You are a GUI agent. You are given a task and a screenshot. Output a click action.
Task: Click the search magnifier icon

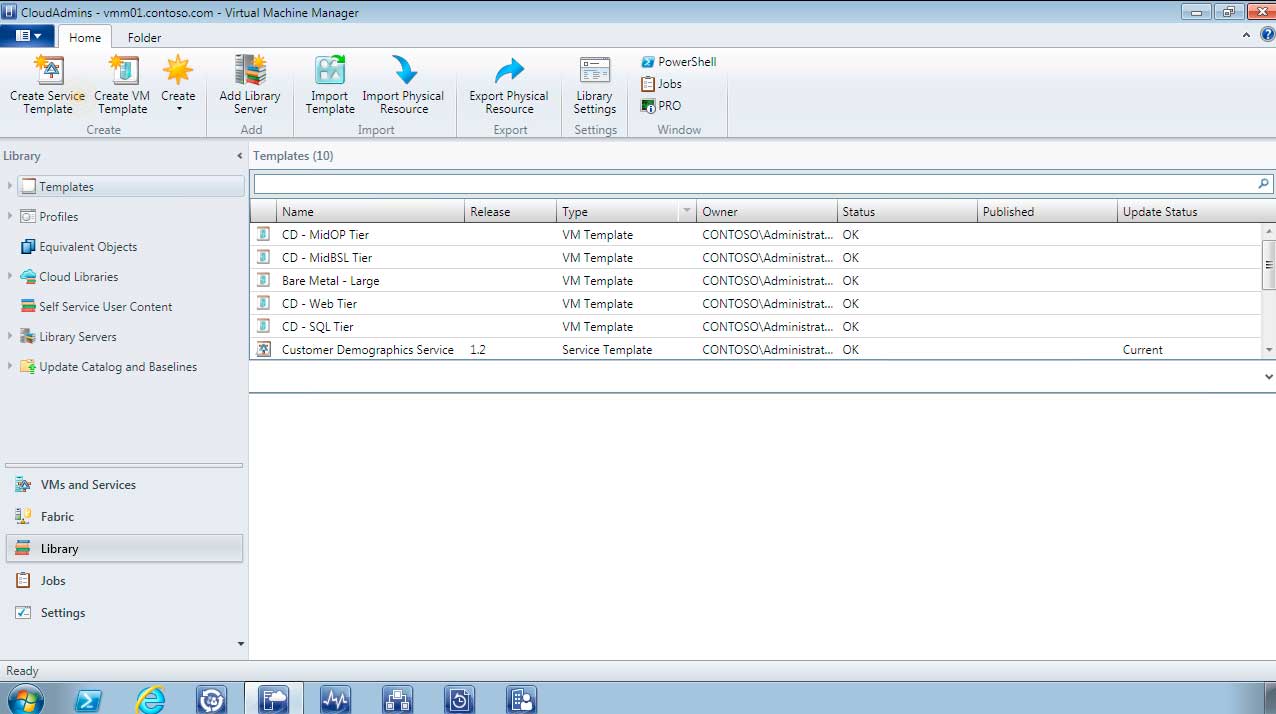[1264, 184]
